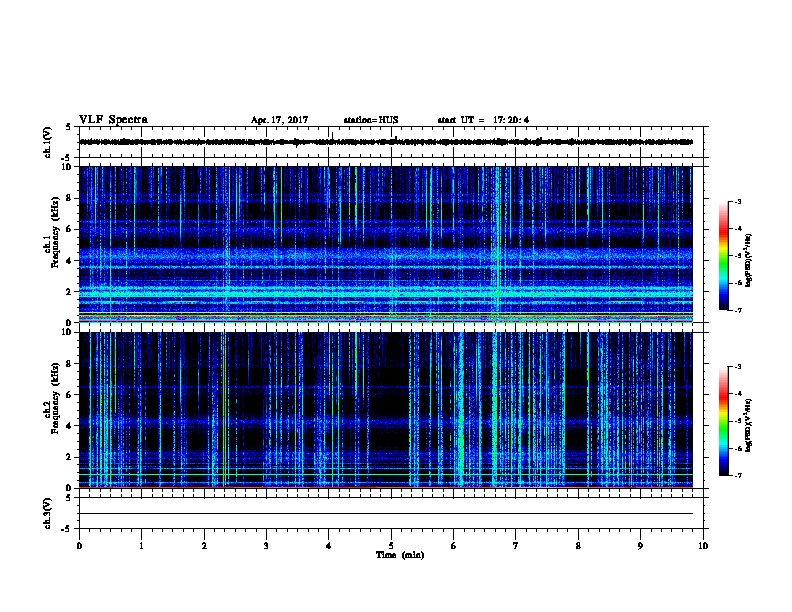The image size is (792, 612).
Task: Click the "start UT = 17:20:4" label
Action: click(x=483, y=120)
